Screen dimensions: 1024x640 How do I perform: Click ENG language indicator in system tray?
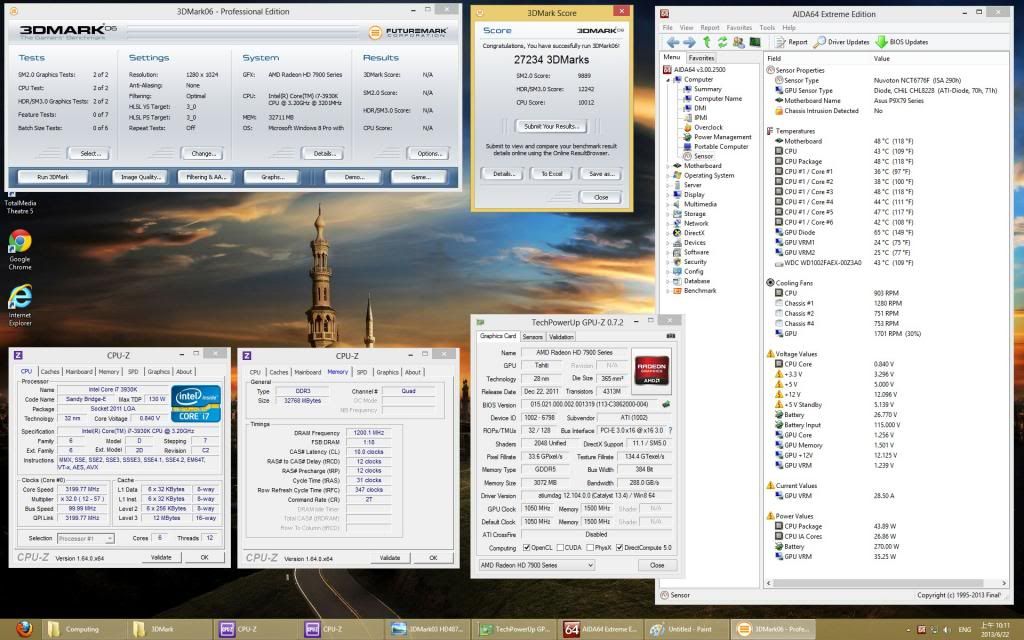(x=965, y=630)
